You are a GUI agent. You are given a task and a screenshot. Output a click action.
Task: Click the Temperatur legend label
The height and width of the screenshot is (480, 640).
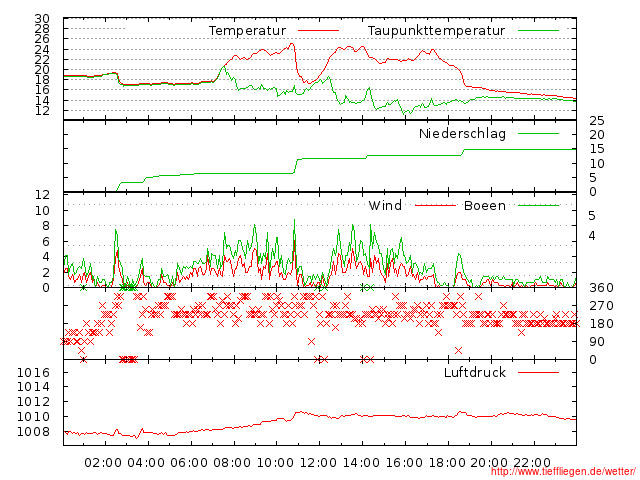coord(247,31)
